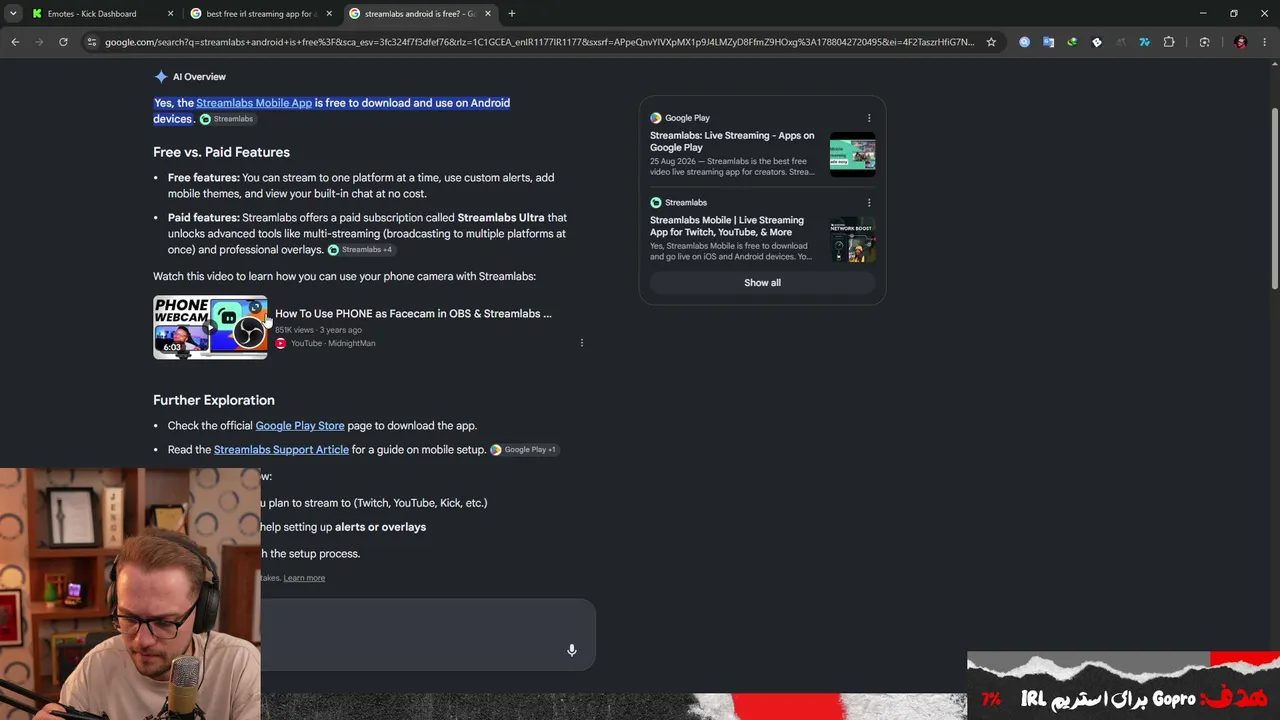Click the Learn more link
The width and height of the screenshot is (1280, 720).
tap(304, 578)
